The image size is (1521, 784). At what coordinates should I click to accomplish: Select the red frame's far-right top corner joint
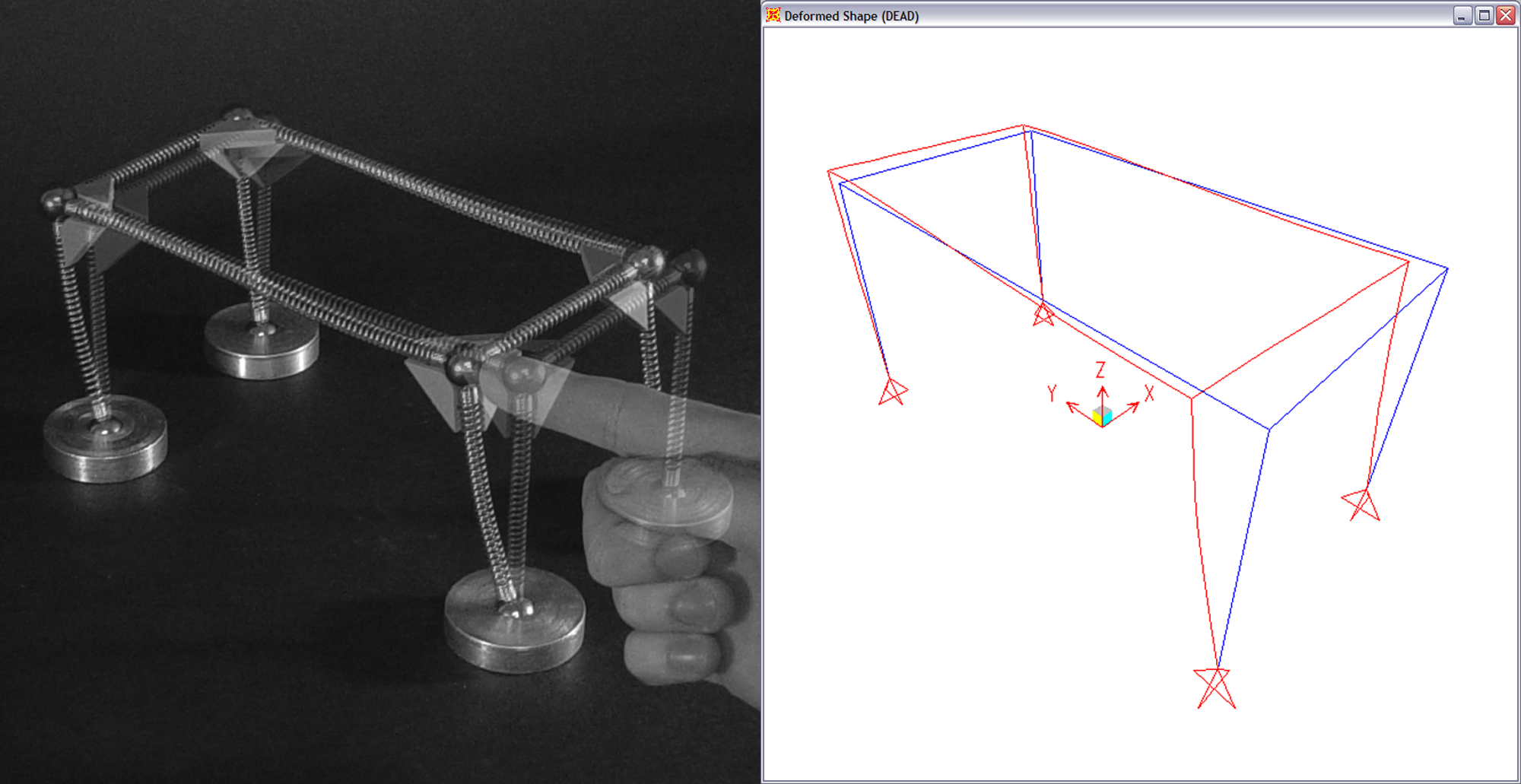[x=1408, y=262]
